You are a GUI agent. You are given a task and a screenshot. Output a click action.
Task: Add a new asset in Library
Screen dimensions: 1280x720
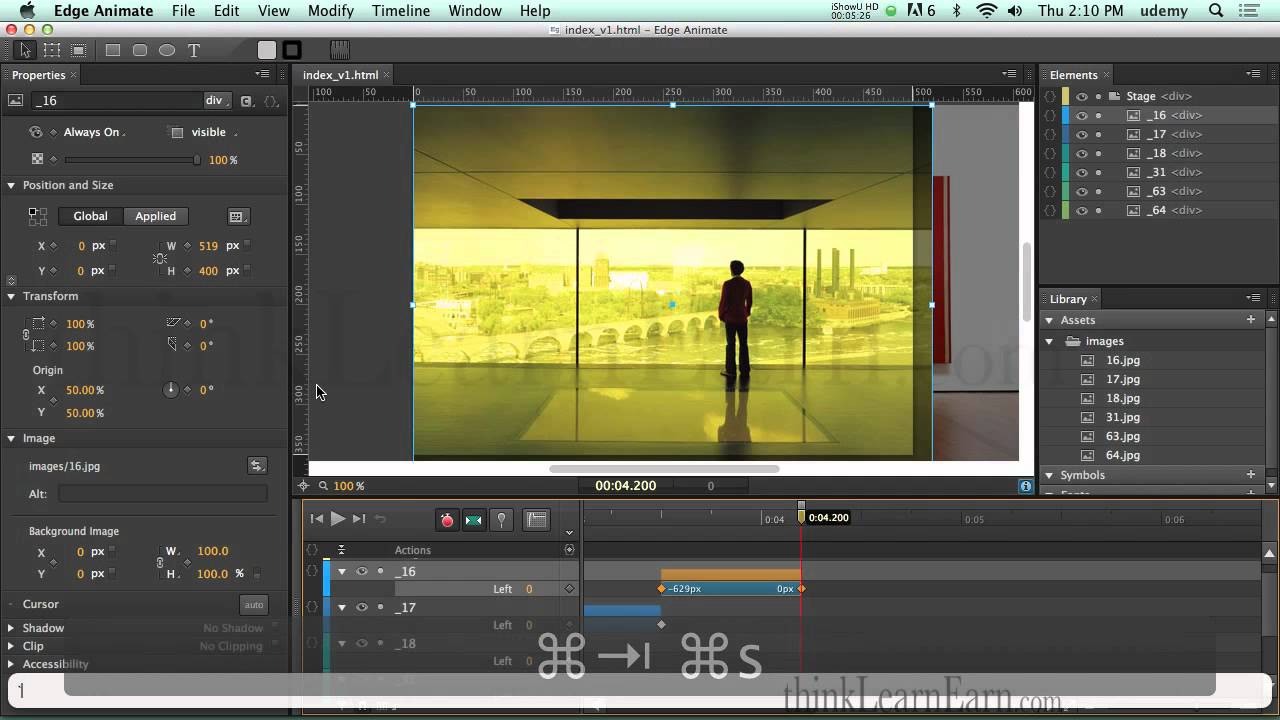coord(1251,320)
